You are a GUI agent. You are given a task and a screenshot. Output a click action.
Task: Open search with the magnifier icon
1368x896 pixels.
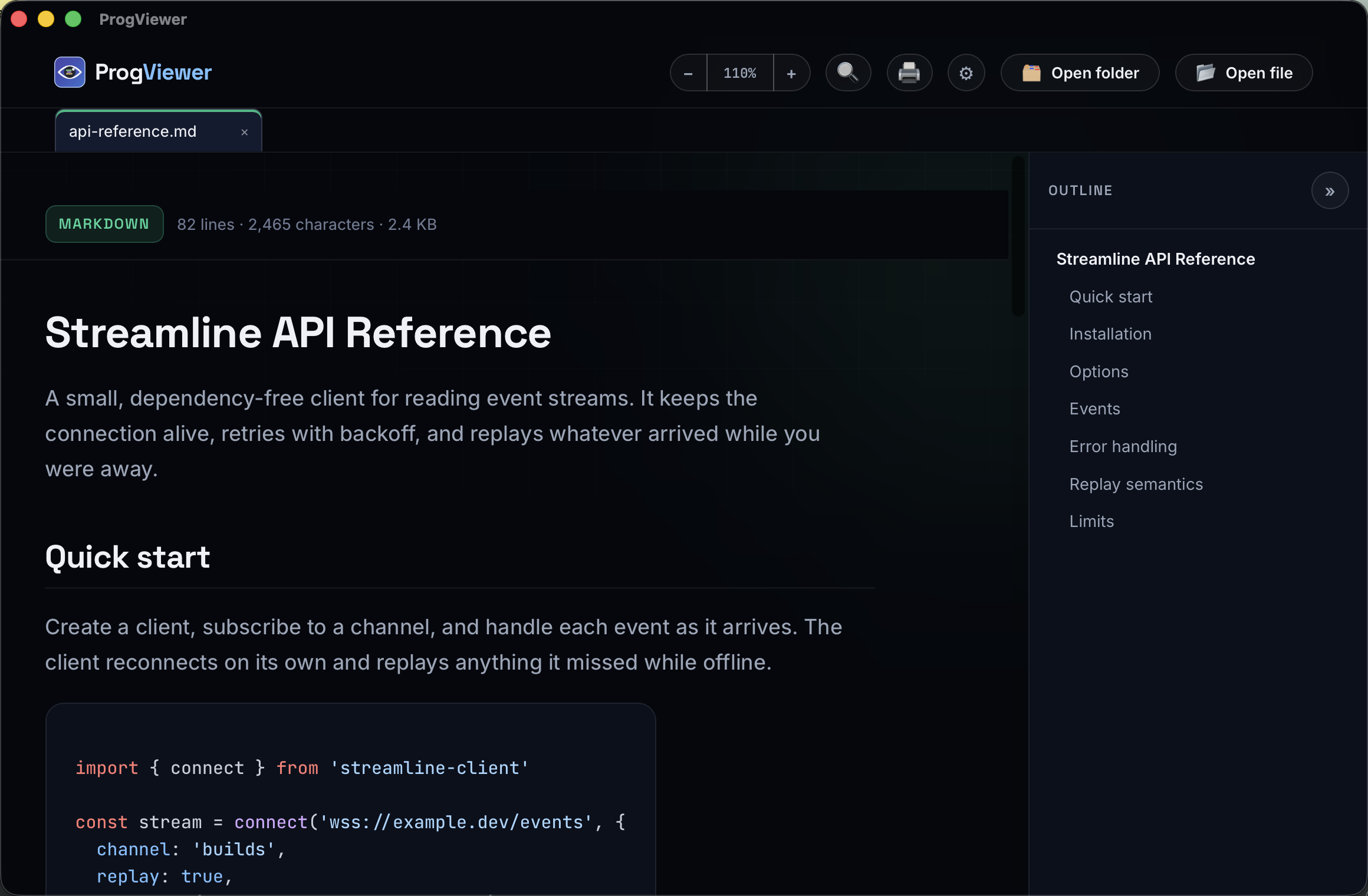(848, 73)
